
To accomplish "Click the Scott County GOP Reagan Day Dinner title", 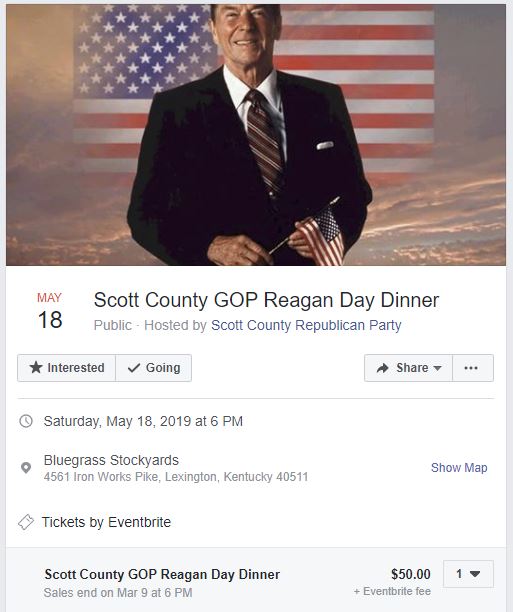I will click(x=266, y=300).
